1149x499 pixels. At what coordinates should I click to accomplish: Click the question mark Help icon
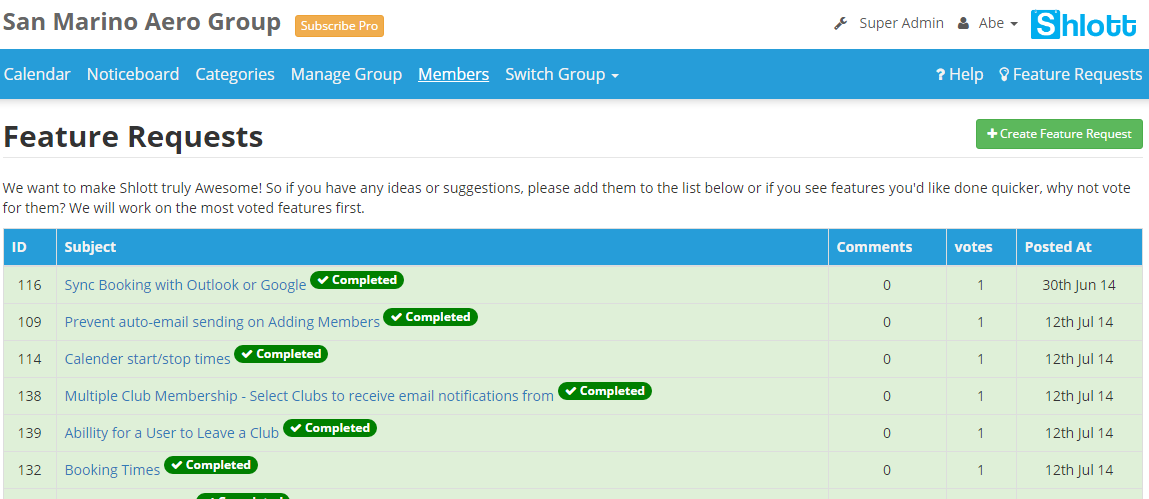click(940, 74)
